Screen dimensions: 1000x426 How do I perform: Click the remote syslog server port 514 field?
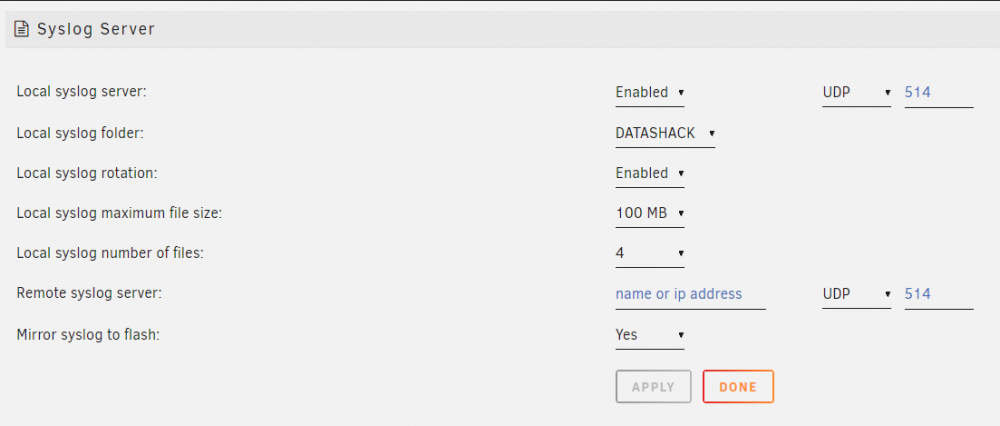(939, 295)
